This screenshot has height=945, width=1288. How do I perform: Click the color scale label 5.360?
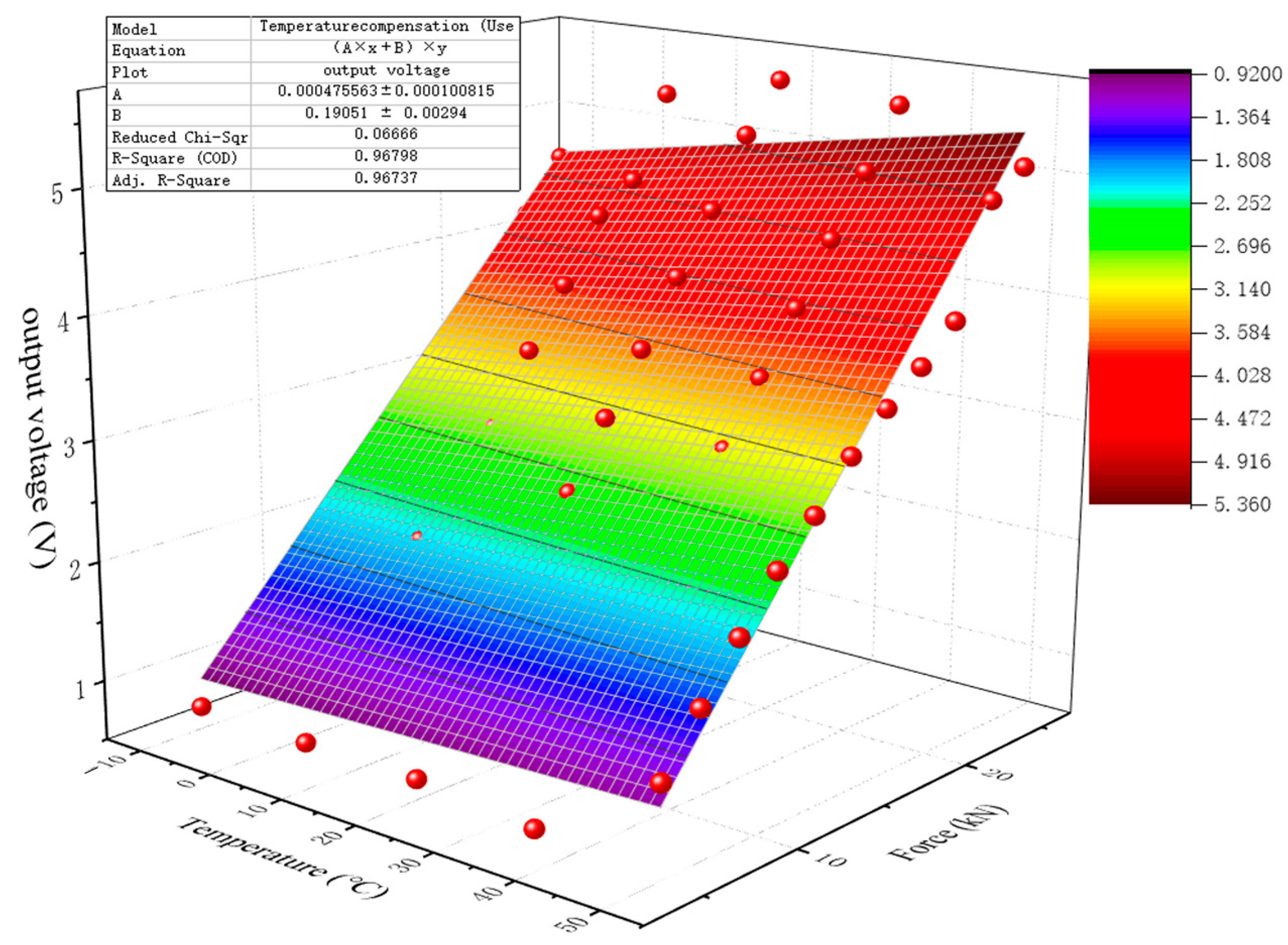pos(1242,504)
